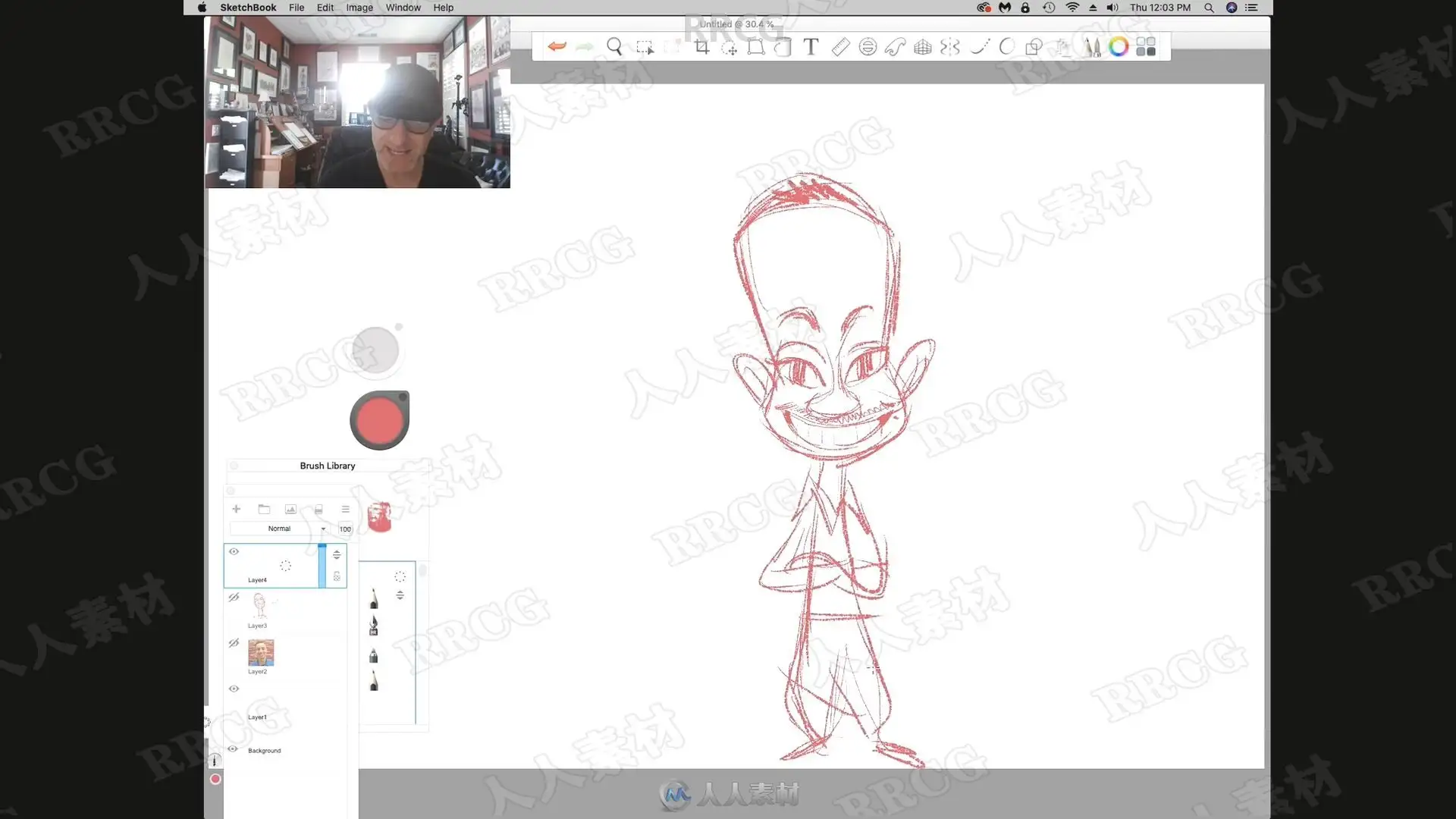Select the Layer2 photo thumbnail
The width and height of the screenshot is (1456, 819).
(x=261, y=652)
